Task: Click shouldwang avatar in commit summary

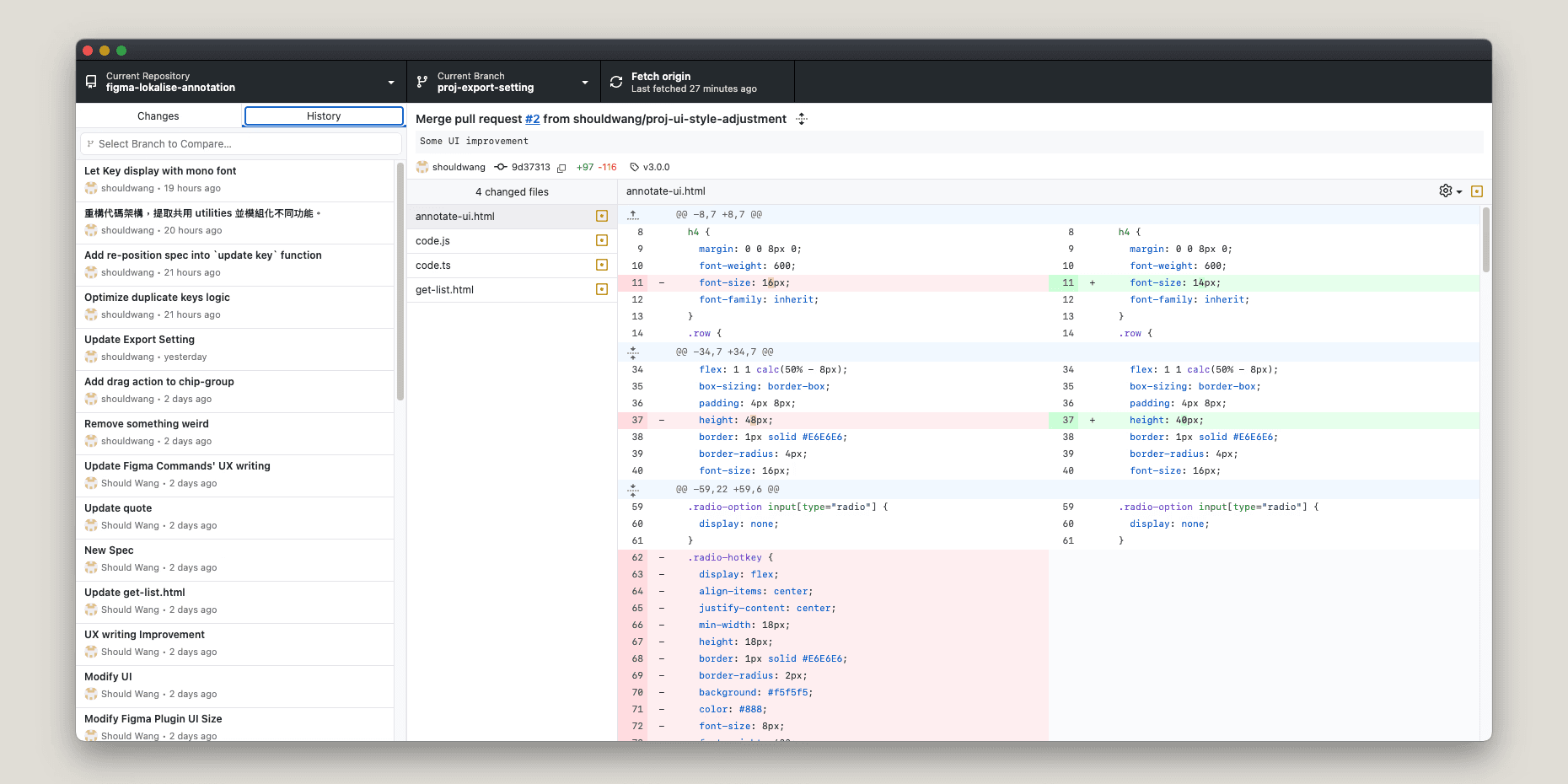Action: (422, 167)
